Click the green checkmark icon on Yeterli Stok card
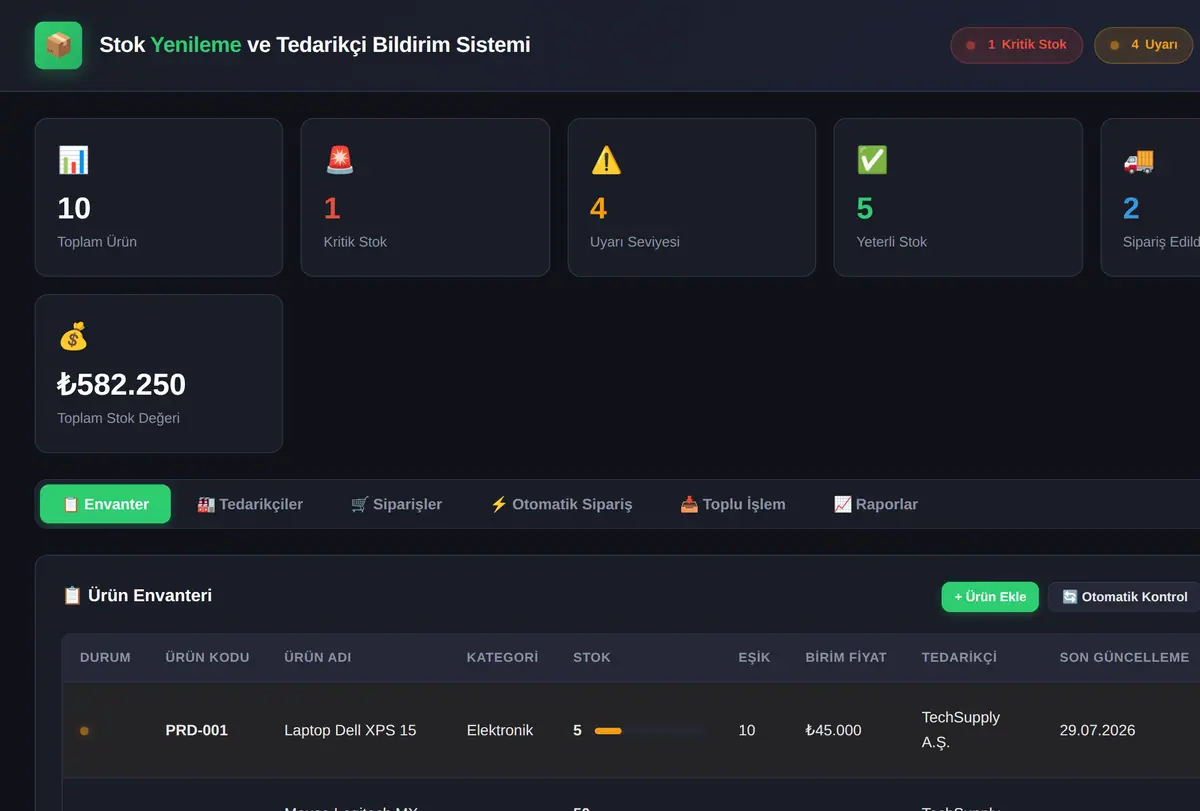The image size is (1200, 811). click(872, 160)
